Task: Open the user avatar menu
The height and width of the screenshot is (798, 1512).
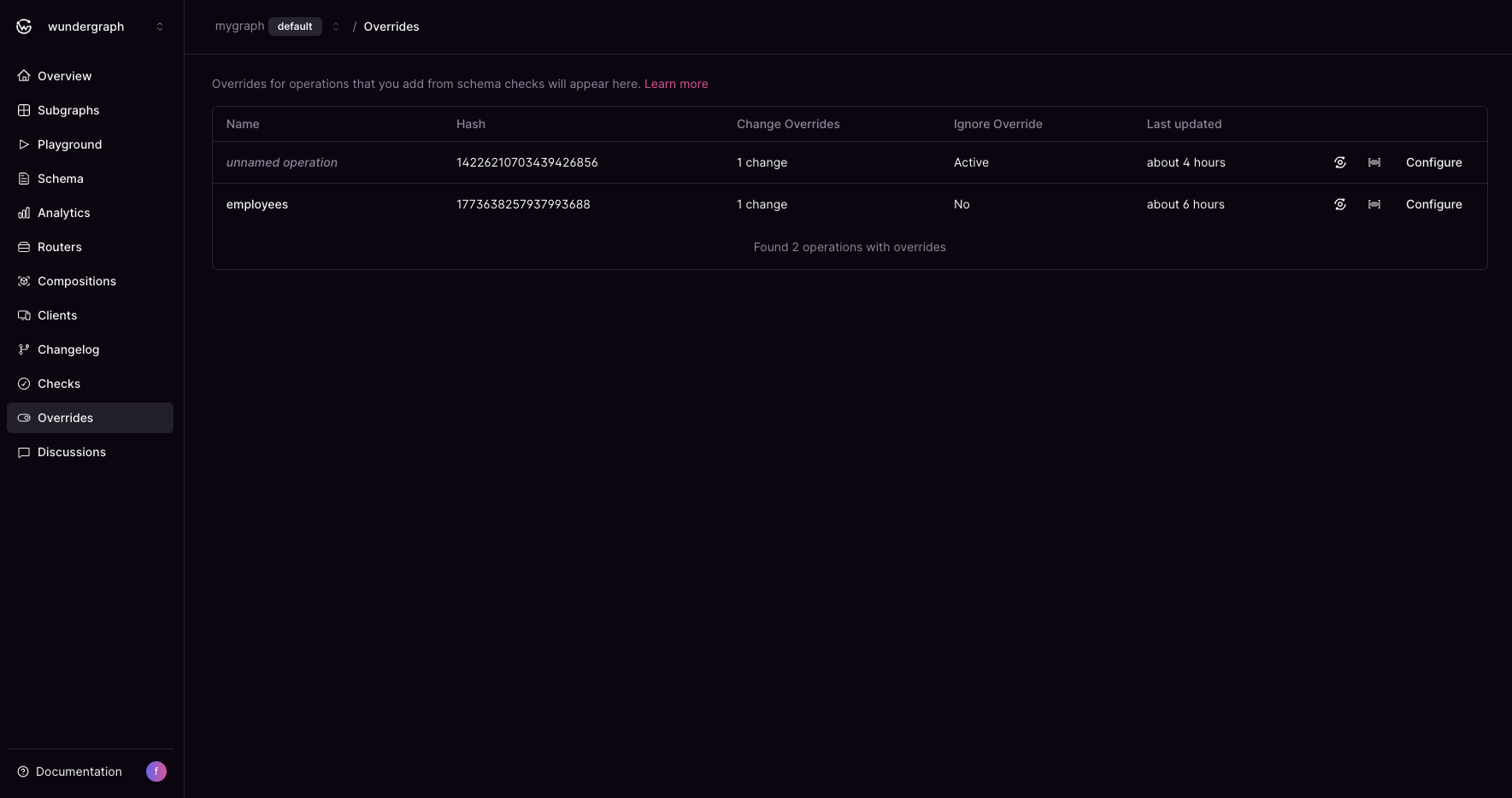Action: click(156, 772)
